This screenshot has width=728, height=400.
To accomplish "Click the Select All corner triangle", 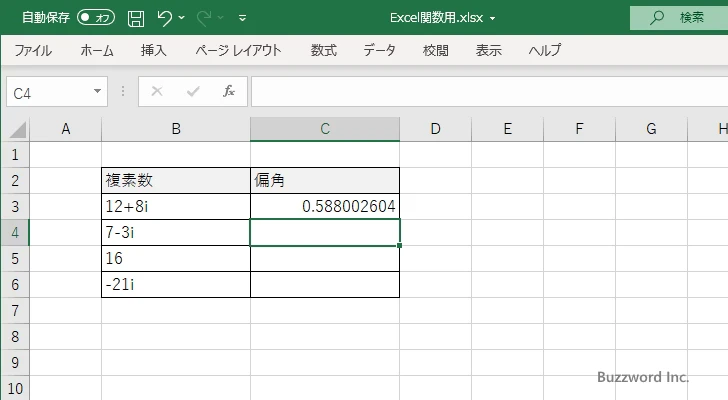I will [x=18, y=129].
